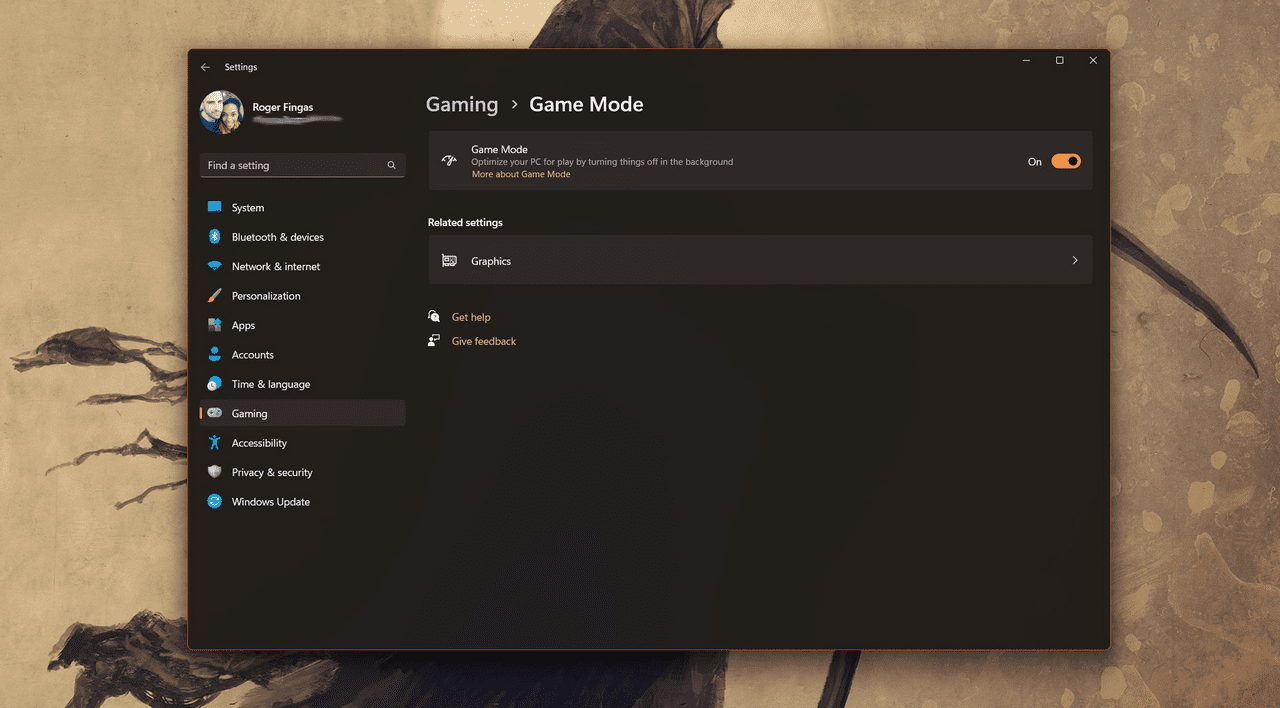Click the Get help link
The image size is (1280, 708).
pos(471,317)
